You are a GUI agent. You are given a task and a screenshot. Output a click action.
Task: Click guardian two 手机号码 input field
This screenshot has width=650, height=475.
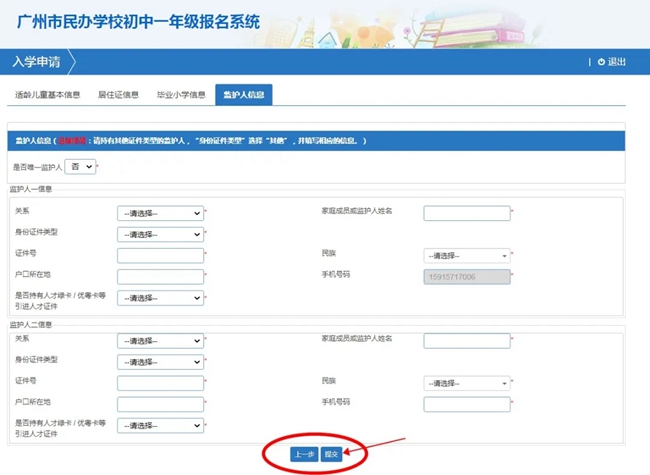(x=466, y=404)
